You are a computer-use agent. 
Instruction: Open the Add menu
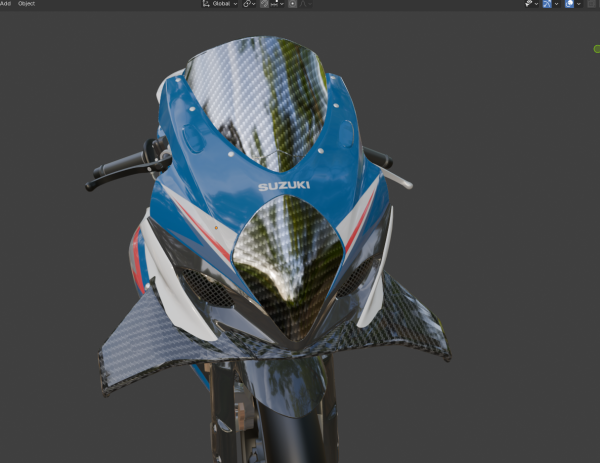[x=5, y=3]
